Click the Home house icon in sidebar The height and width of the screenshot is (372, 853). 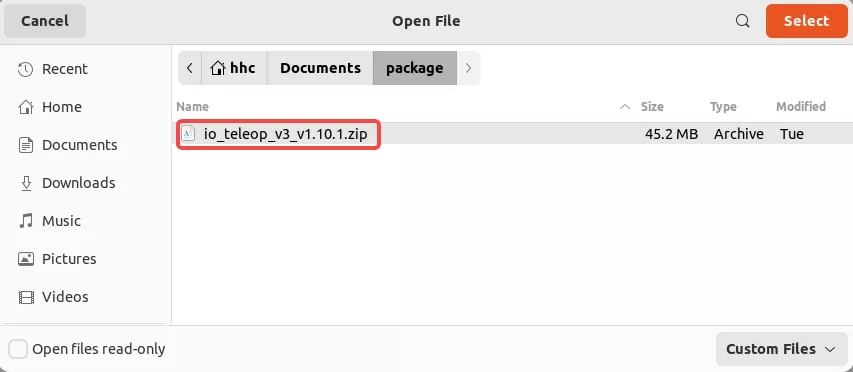pos(26,107)
